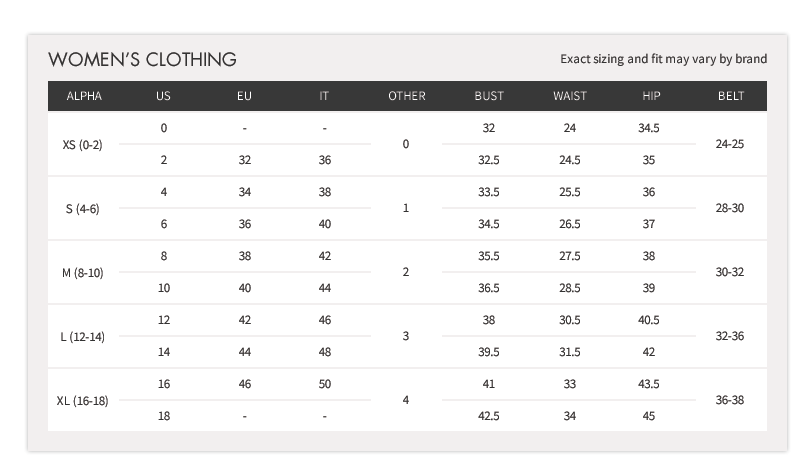The height and width of the screenshot is (472, 812).
Task: Click the XL (16-18) size label
Action: pyautogui.click(x=83, y=400)
